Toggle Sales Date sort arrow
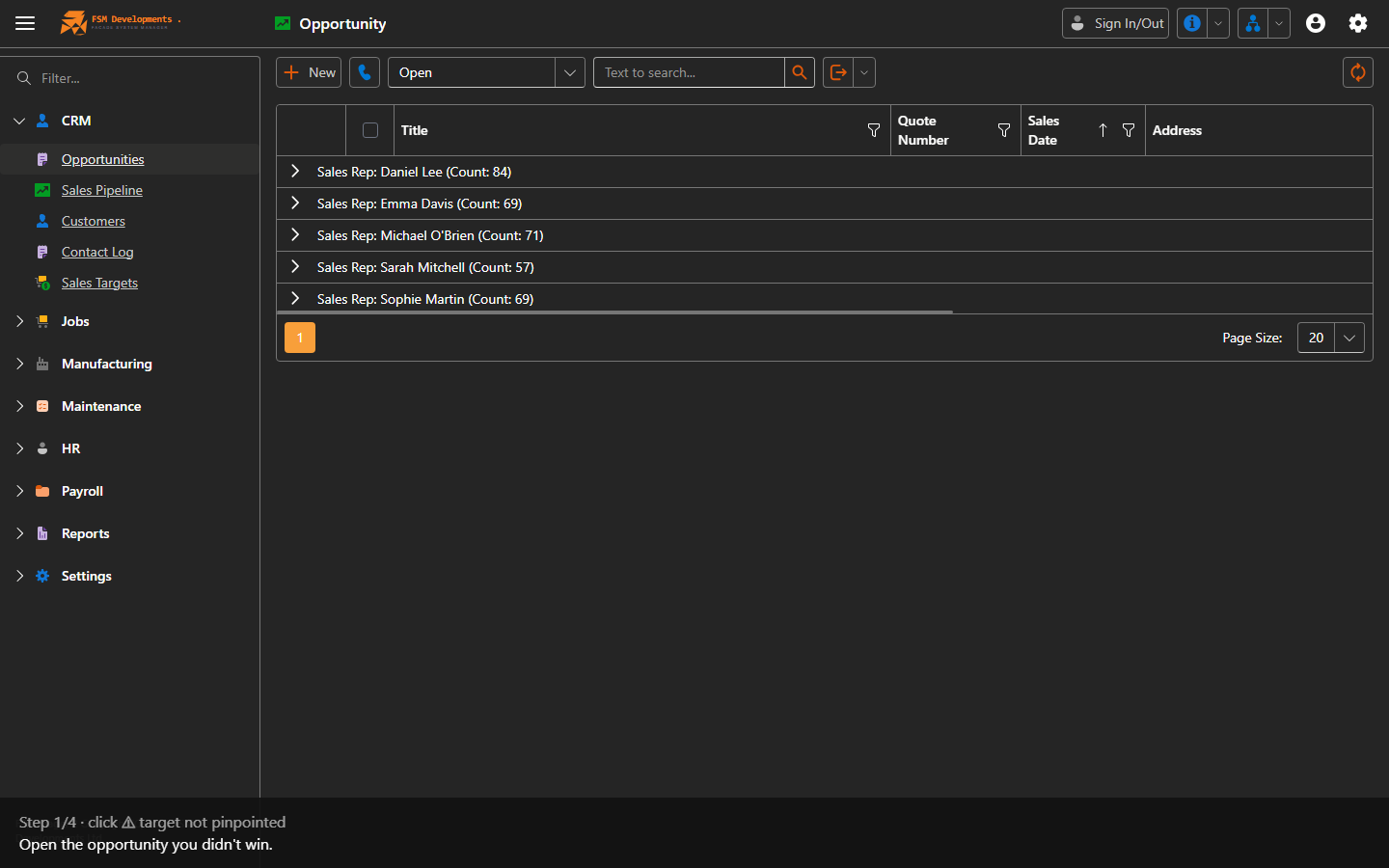Viewport: 1389px width, 868px height. [1103, 130]
